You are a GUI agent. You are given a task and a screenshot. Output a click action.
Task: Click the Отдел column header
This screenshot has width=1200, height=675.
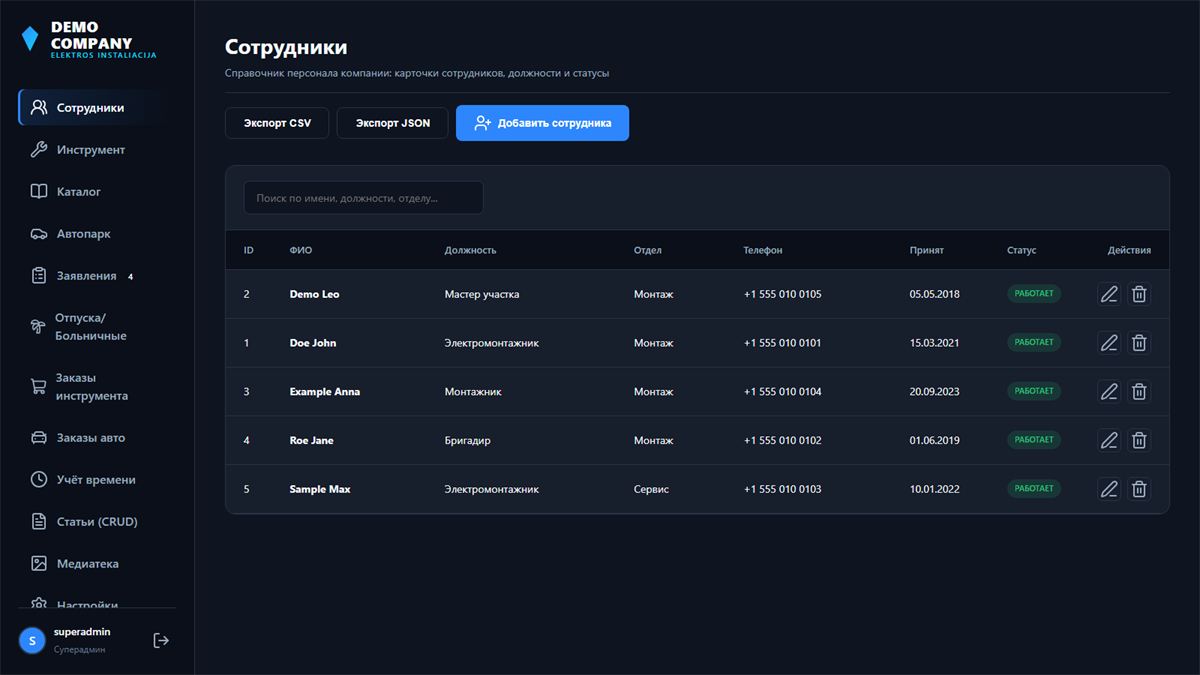point(648,250)
